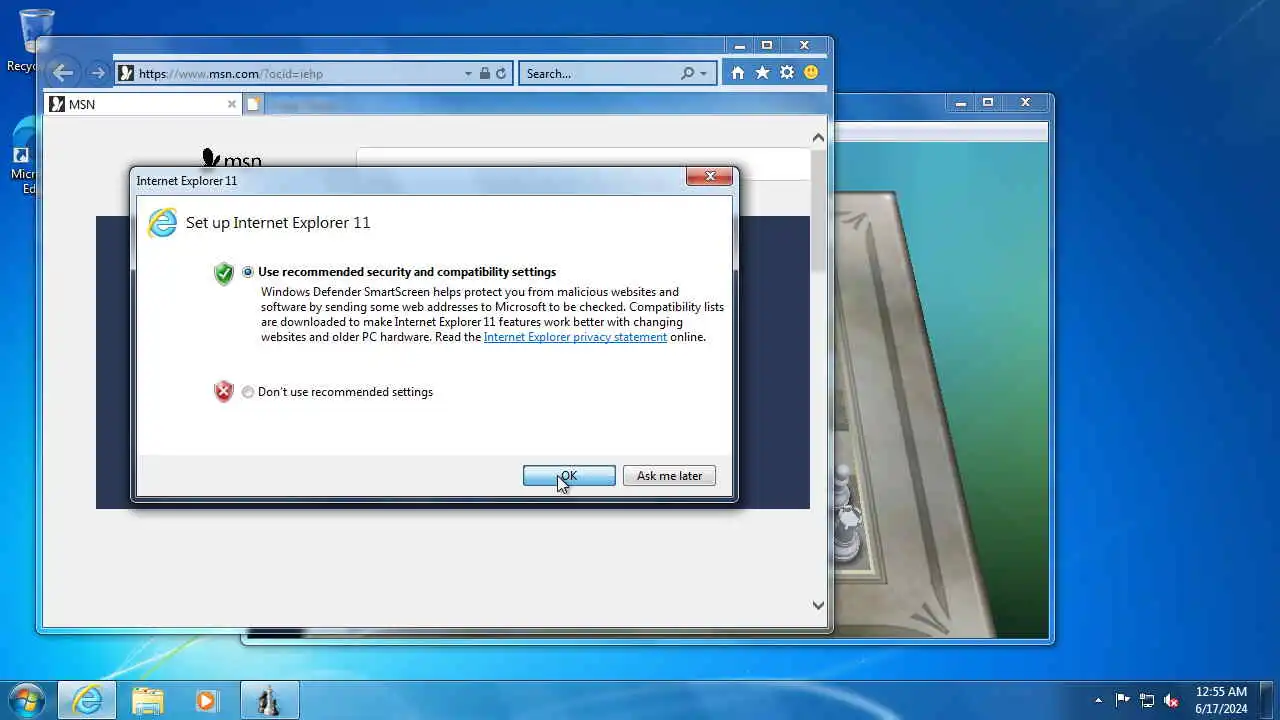The image size is (1280, 720).
Task: Select Use recommended security and compatibility settings
Action: pyautogui.click(x=248, y=272)
